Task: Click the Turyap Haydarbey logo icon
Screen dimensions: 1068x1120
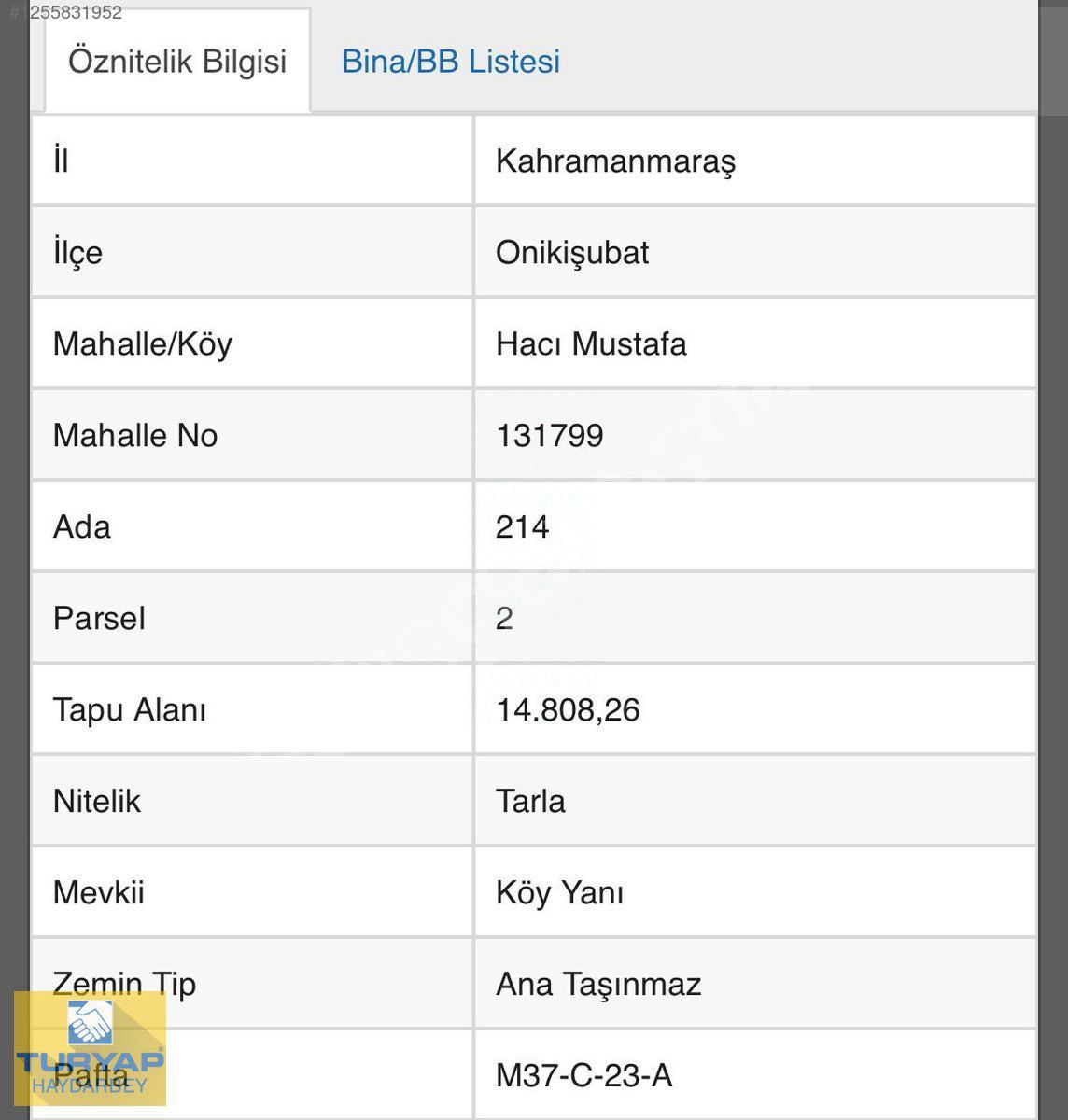Action: click(x=90, y=1048)
